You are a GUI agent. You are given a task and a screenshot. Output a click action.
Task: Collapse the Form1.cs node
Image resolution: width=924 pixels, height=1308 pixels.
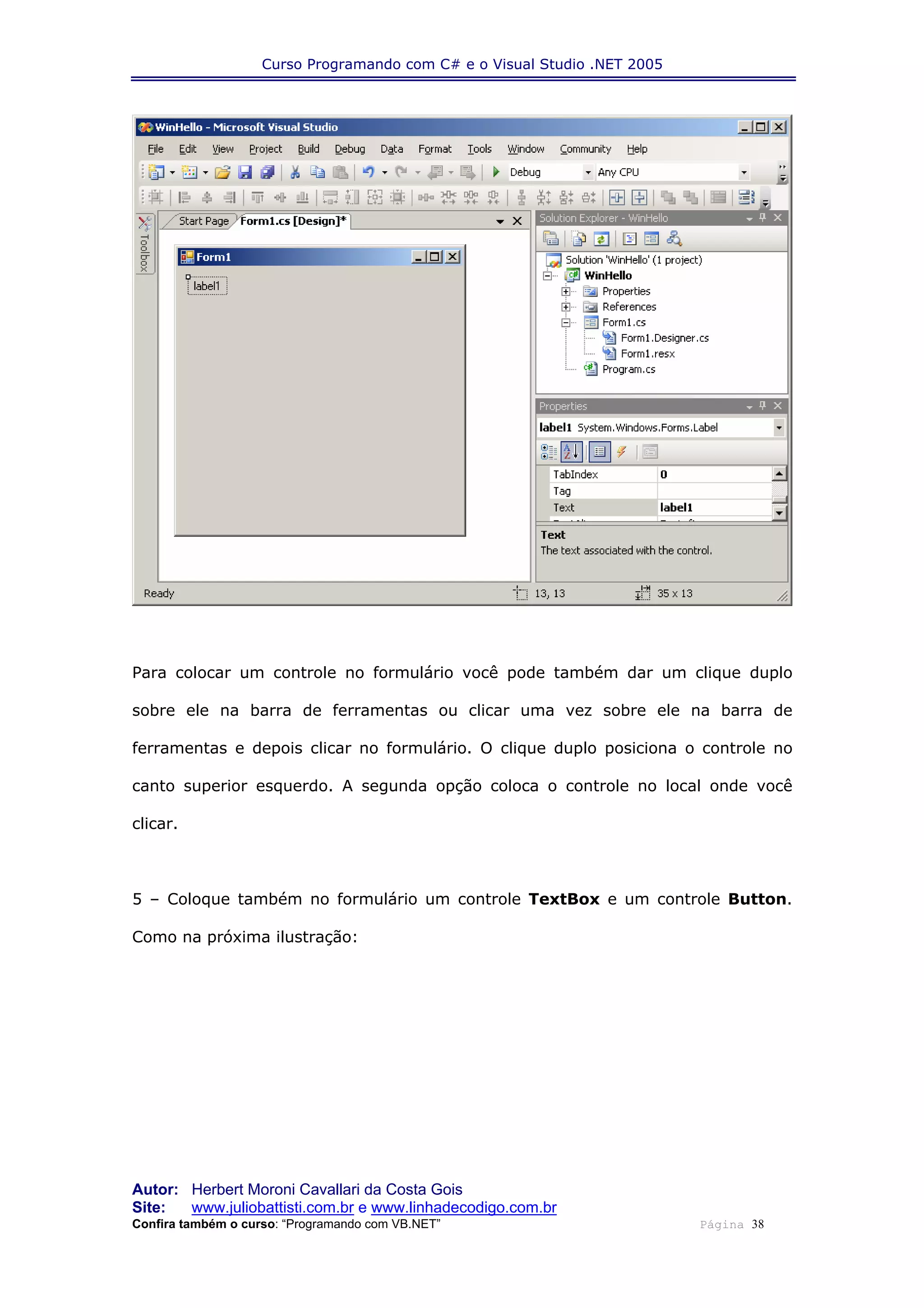tap(565, 322)
